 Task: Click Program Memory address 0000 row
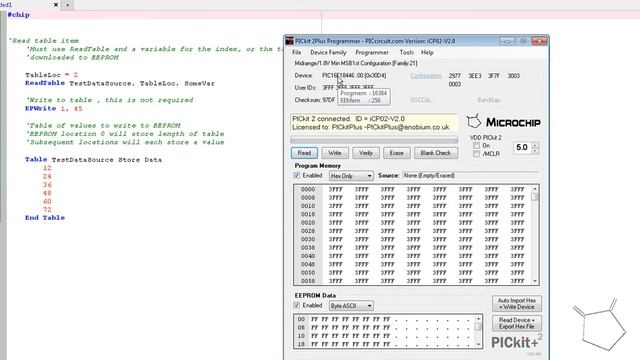413,189
